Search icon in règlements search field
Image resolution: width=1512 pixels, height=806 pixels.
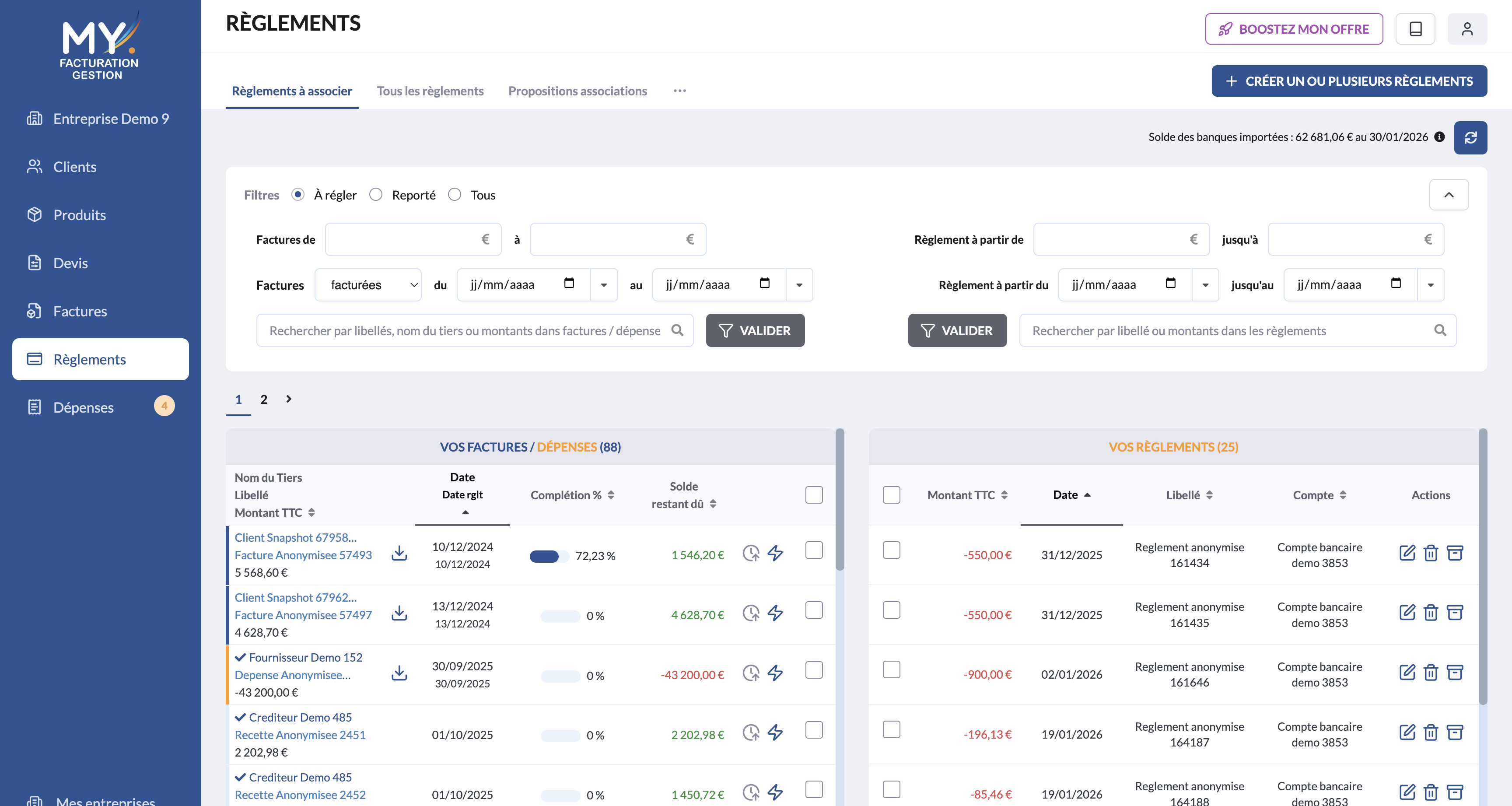1440,330
